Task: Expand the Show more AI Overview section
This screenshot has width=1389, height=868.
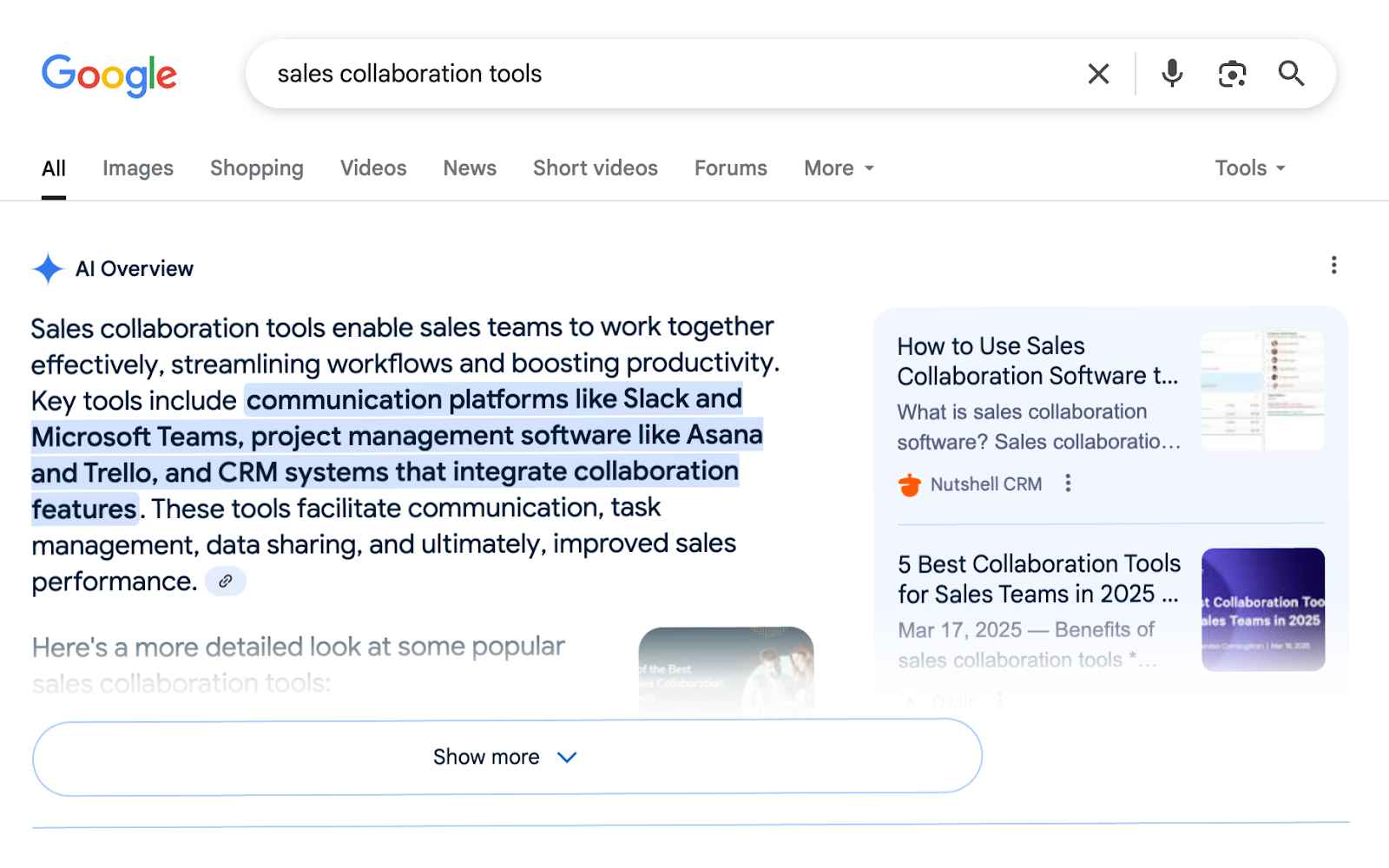Action: point(506,756)
